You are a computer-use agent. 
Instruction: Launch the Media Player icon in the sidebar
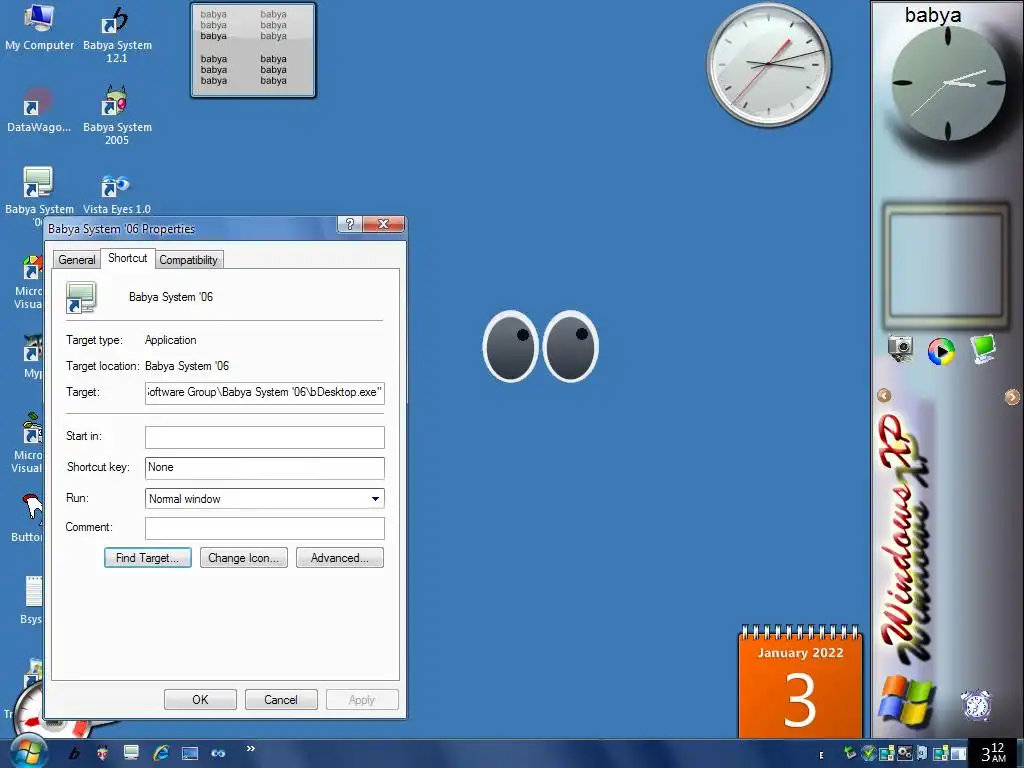click(x=941, y=351)
